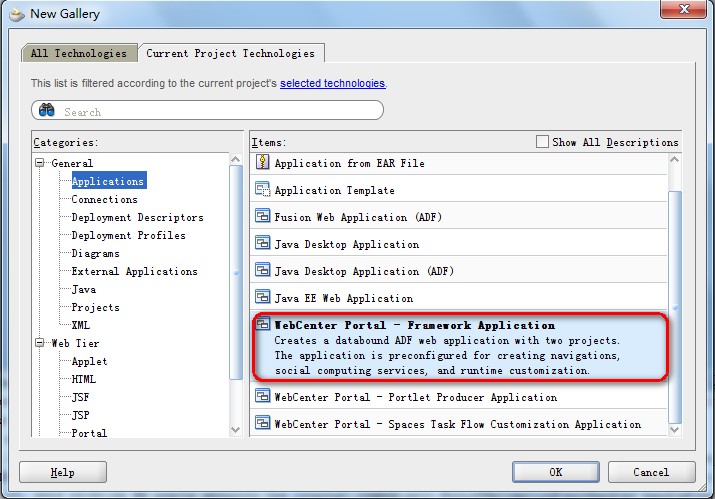This screenshot has height=499, width=715.
Task: Choose Fusion Web Application (ADF)
Action: (x=458, y=217)
